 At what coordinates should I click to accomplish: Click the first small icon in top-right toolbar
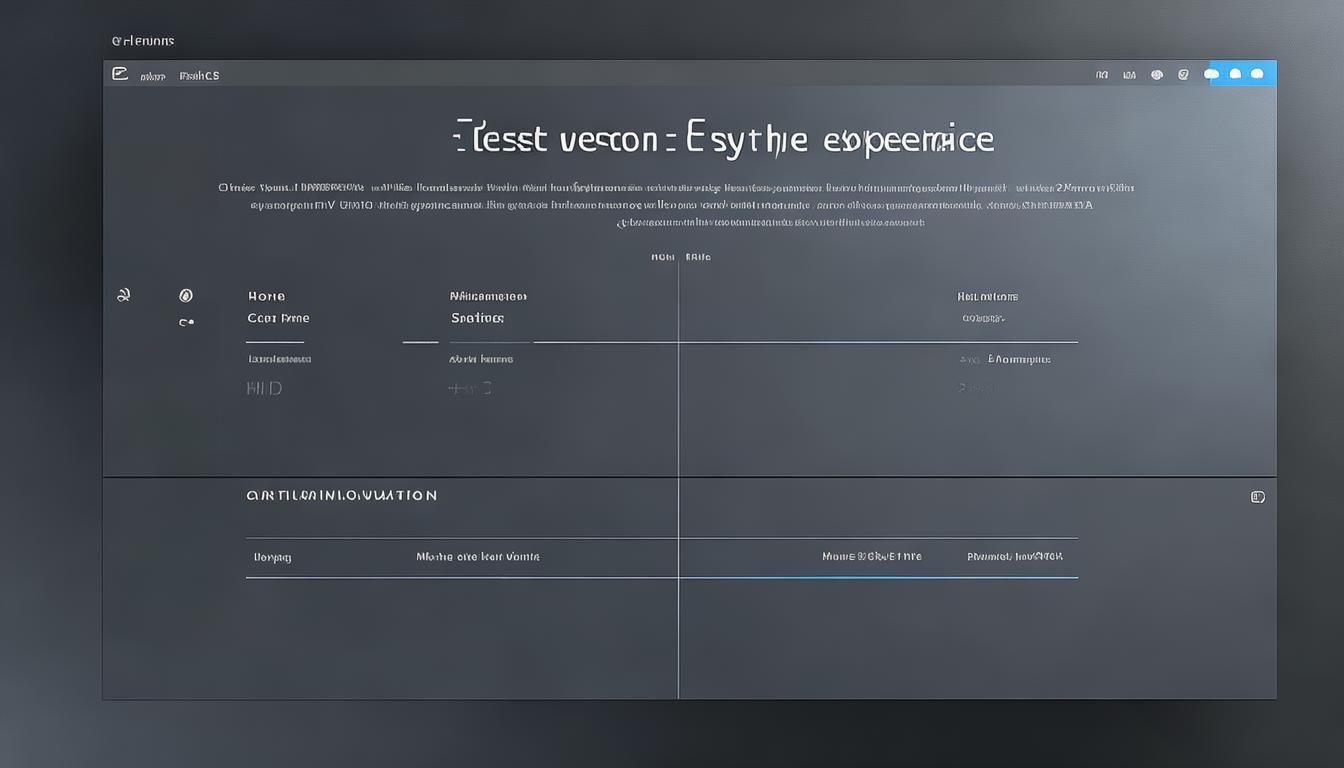click(1102, 74)
